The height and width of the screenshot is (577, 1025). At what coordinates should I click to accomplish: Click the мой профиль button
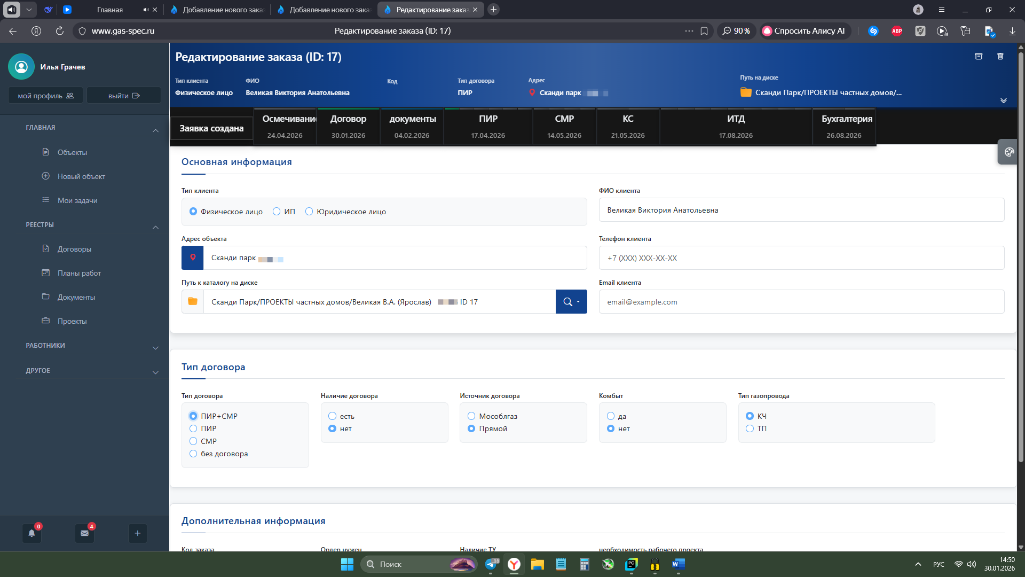[46, 95]
